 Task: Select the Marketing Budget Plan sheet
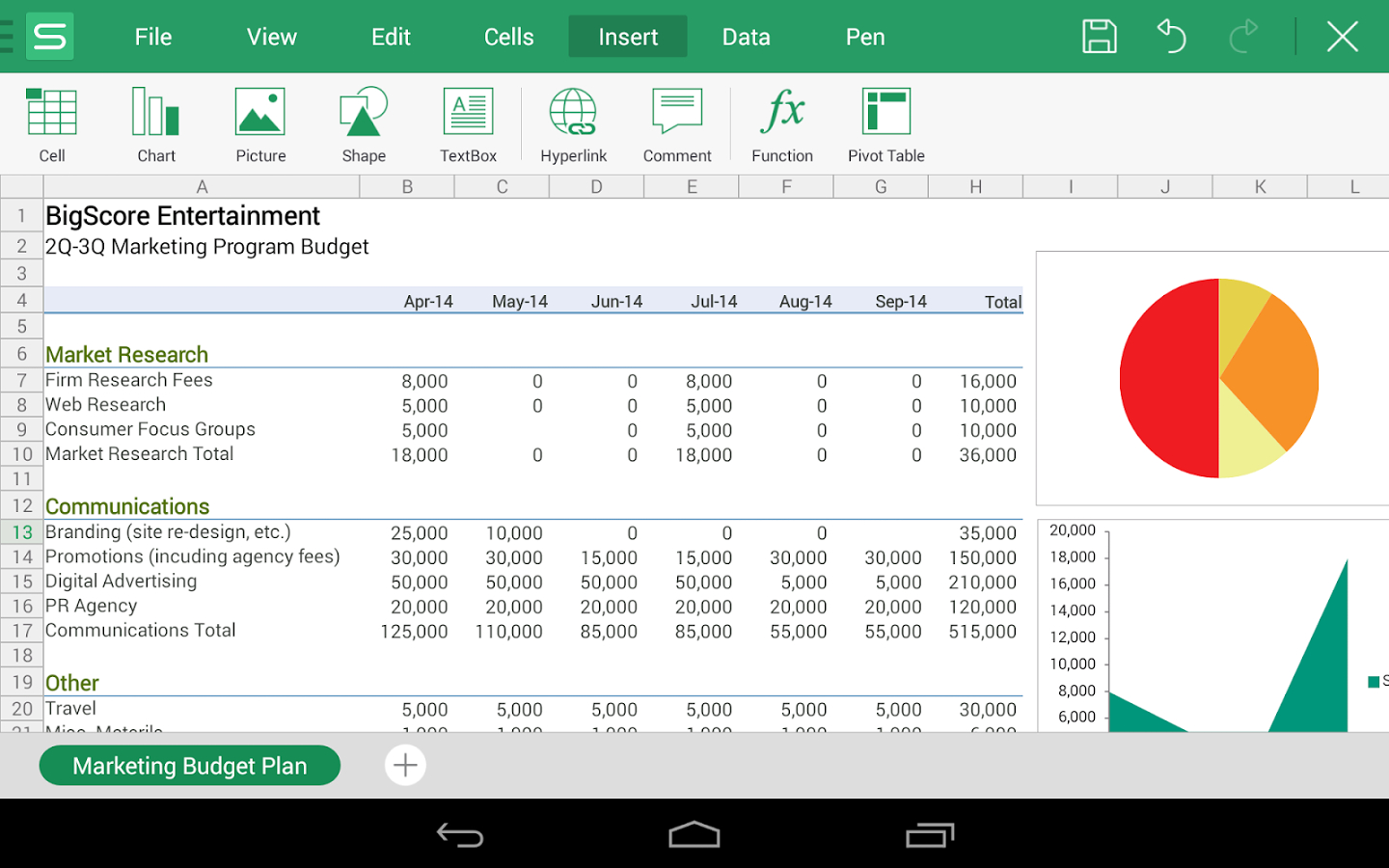point(190,766)
